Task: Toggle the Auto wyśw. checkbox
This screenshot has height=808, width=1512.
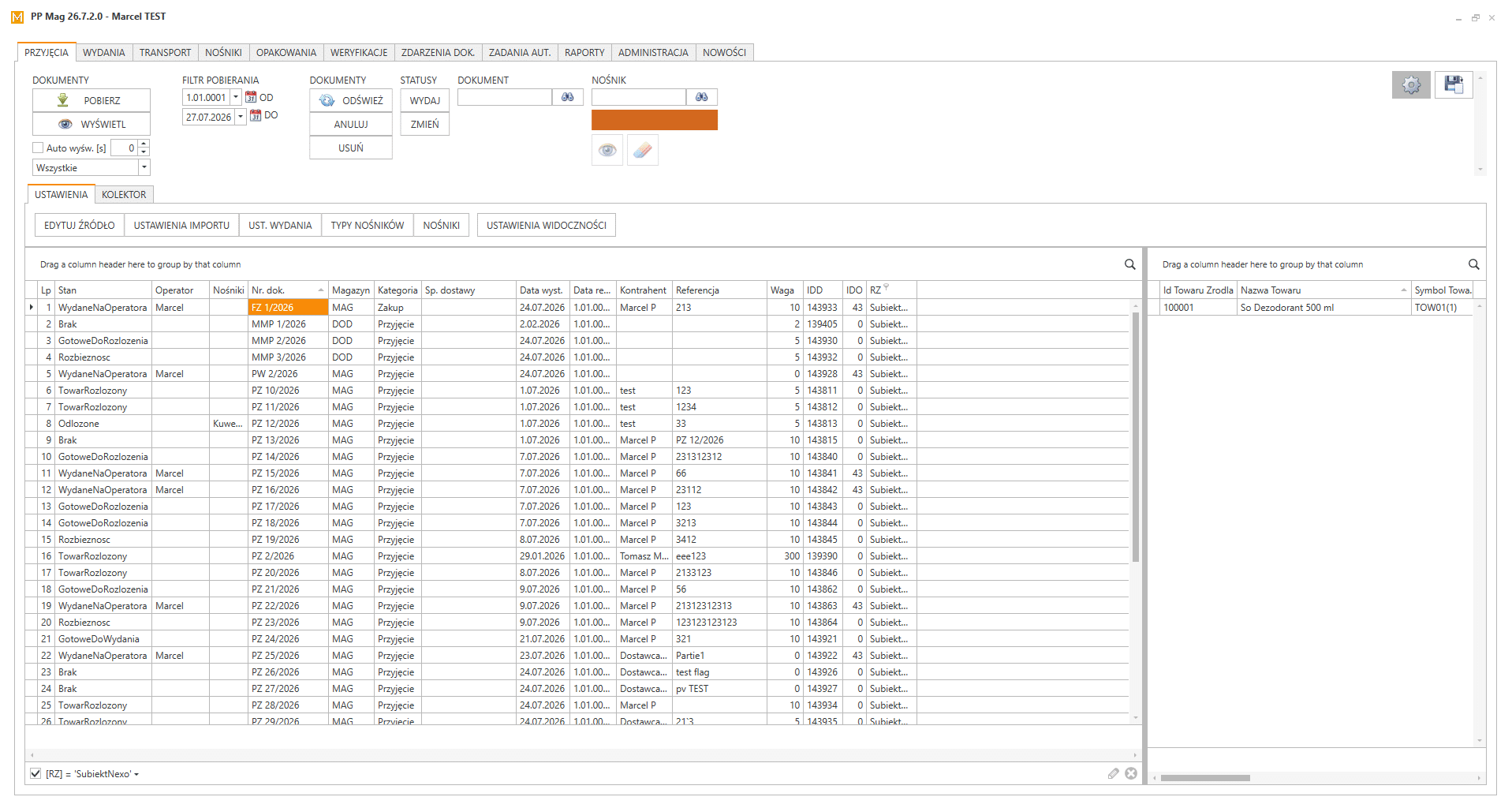Action: [38, 148]
